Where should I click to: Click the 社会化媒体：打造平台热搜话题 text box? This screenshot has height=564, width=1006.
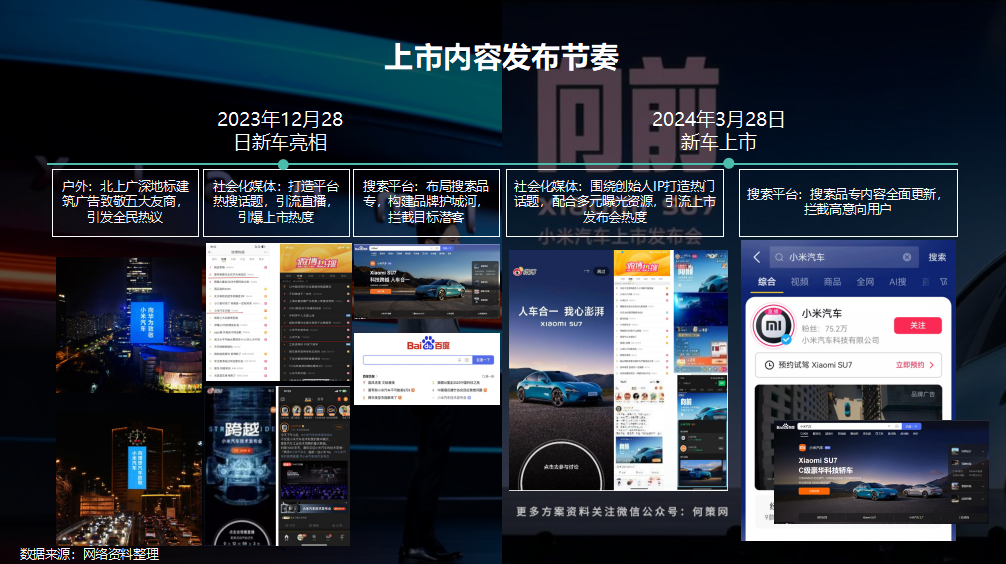276,203
